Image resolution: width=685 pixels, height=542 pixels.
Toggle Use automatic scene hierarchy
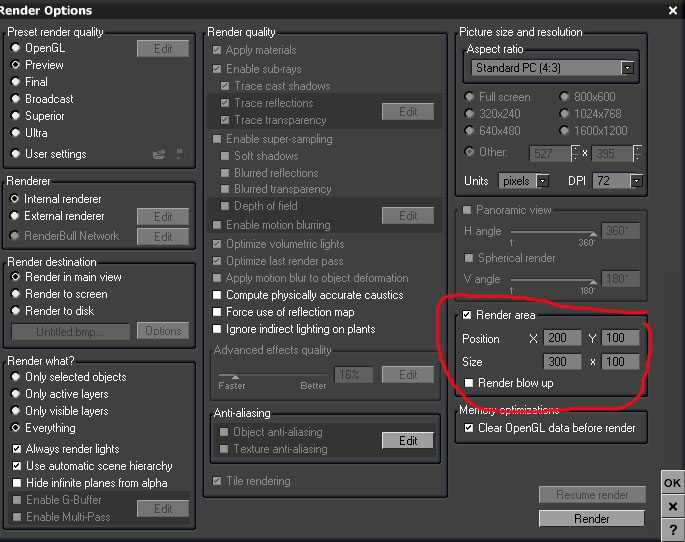[17, 466]
